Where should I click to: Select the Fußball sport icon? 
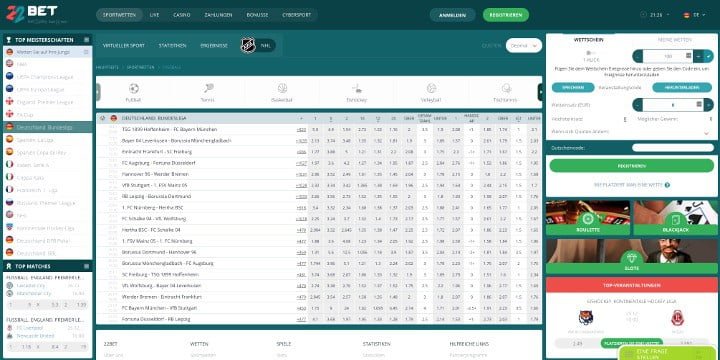coord(134,92)
